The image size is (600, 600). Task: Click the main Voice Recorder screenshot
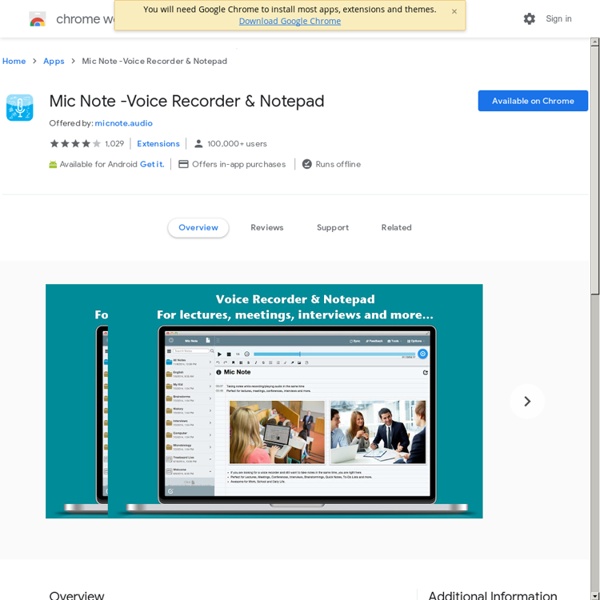pos(295,401)
